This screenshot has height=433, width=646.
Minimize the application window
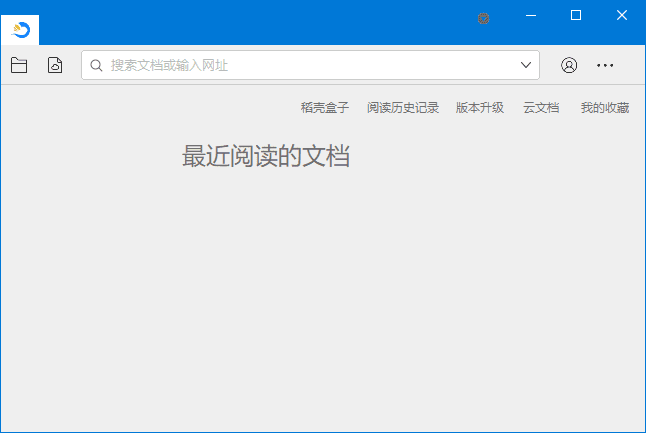click(530, 15)
